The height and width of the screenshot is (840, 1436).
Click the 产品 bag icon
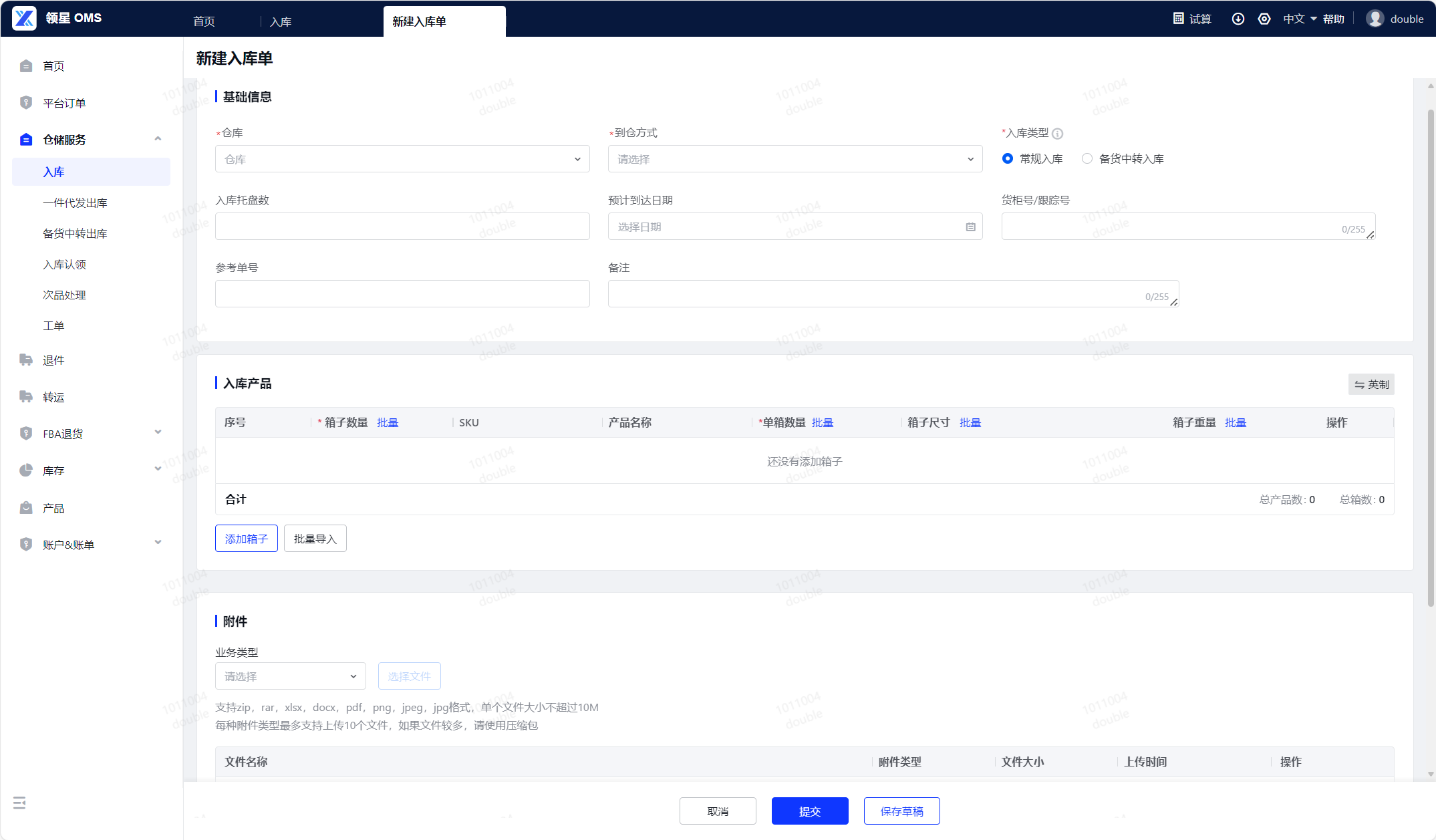pyautogui.click(x=26, y=508)
